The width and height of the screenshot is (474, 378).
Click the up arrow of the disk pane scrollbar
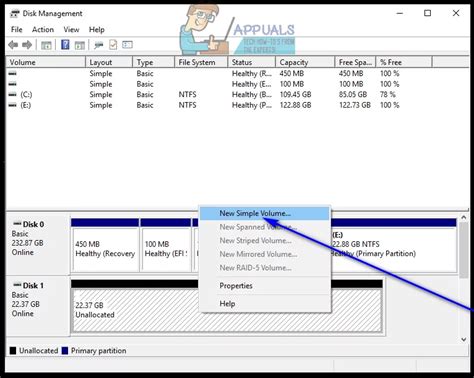463,217
